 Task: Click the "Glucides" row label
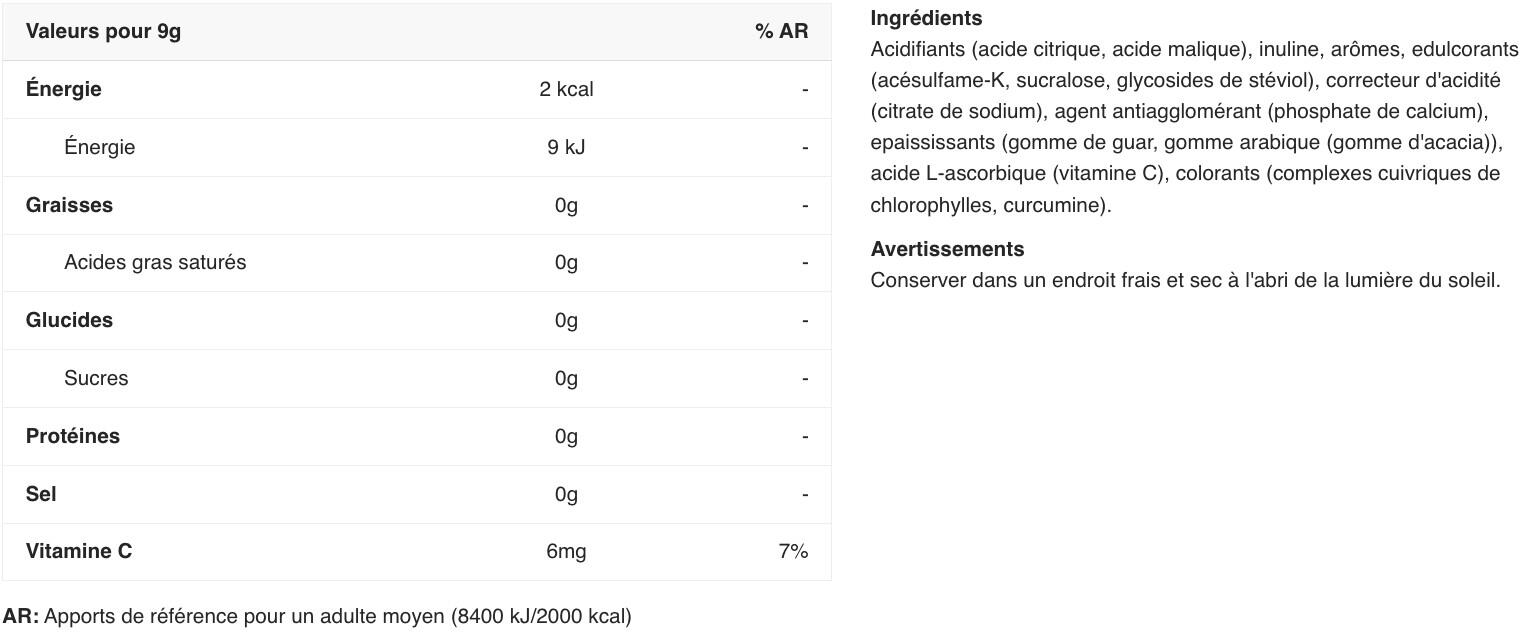point(69,320)
